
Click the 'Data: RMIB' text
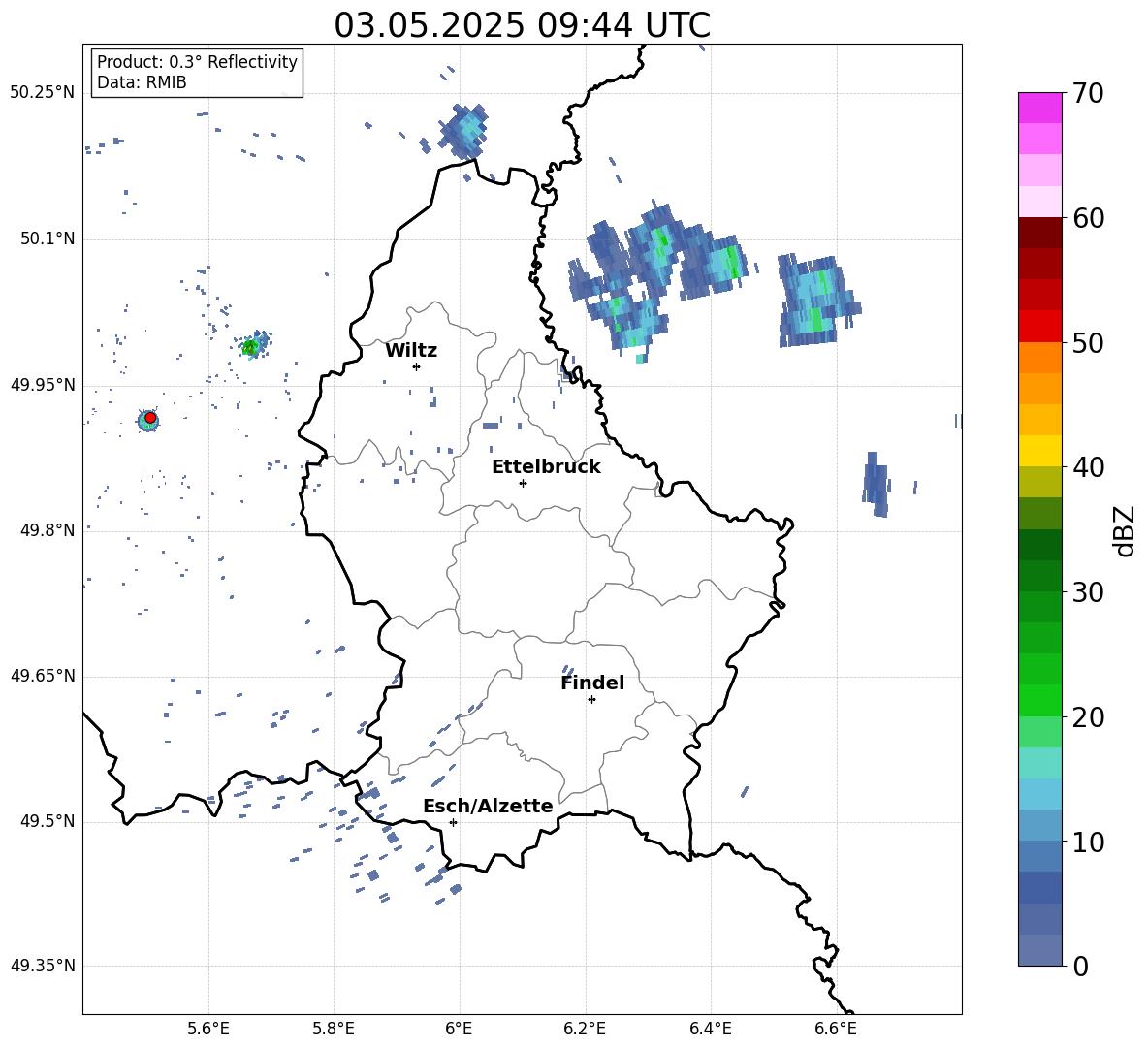tap(142, 82)
